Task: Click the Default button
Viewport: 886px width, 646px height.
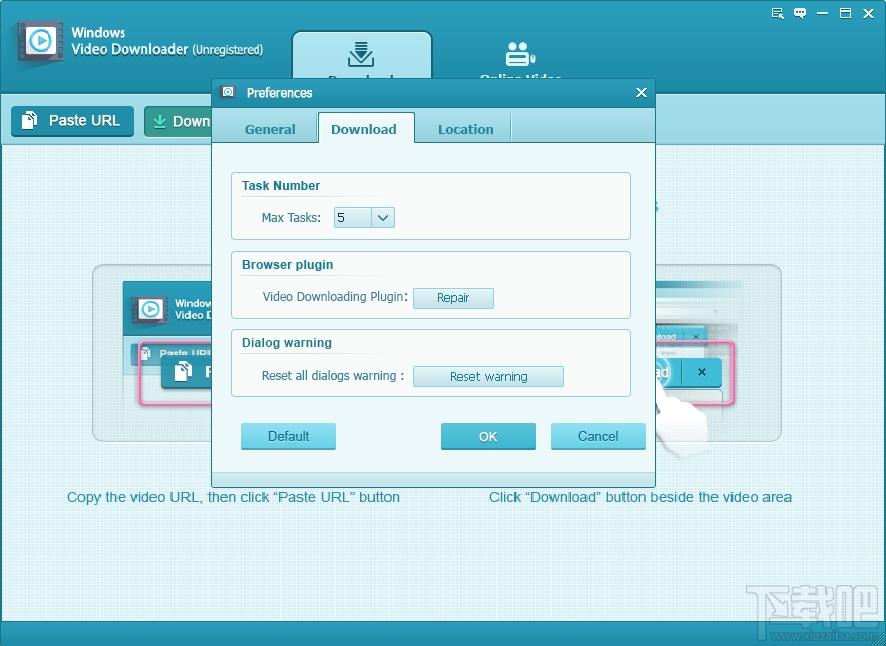Action: (x=288, y=436)
